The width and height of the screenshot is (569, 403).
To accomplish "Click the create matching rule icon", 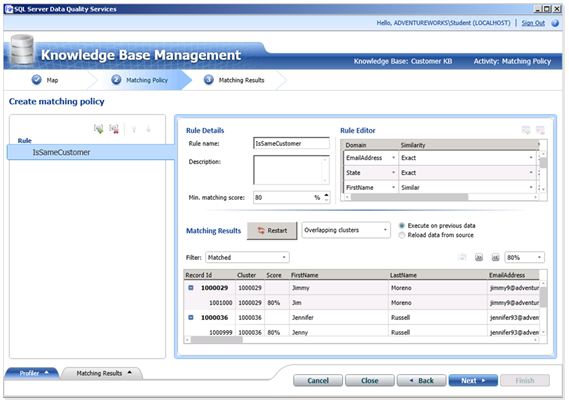I will tap(98, 129).
